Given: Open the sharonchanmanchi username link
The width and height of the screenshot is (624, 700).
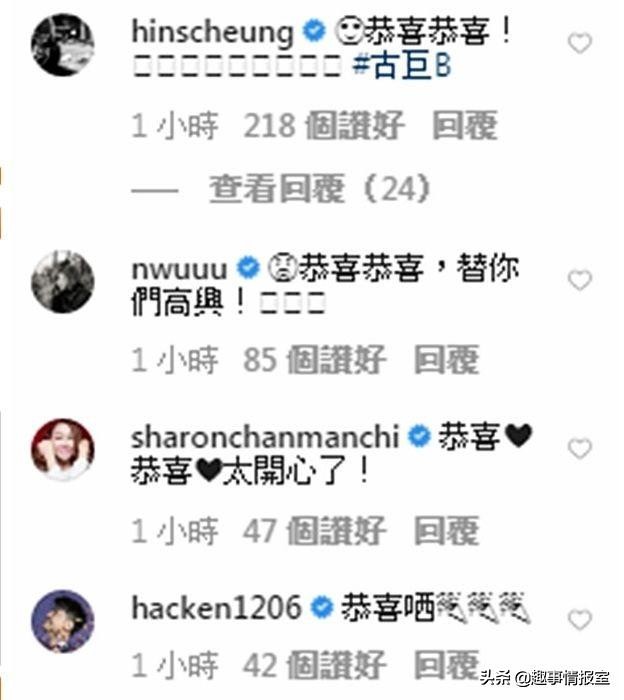Looking at the screenshot, I should coord(265,437).
